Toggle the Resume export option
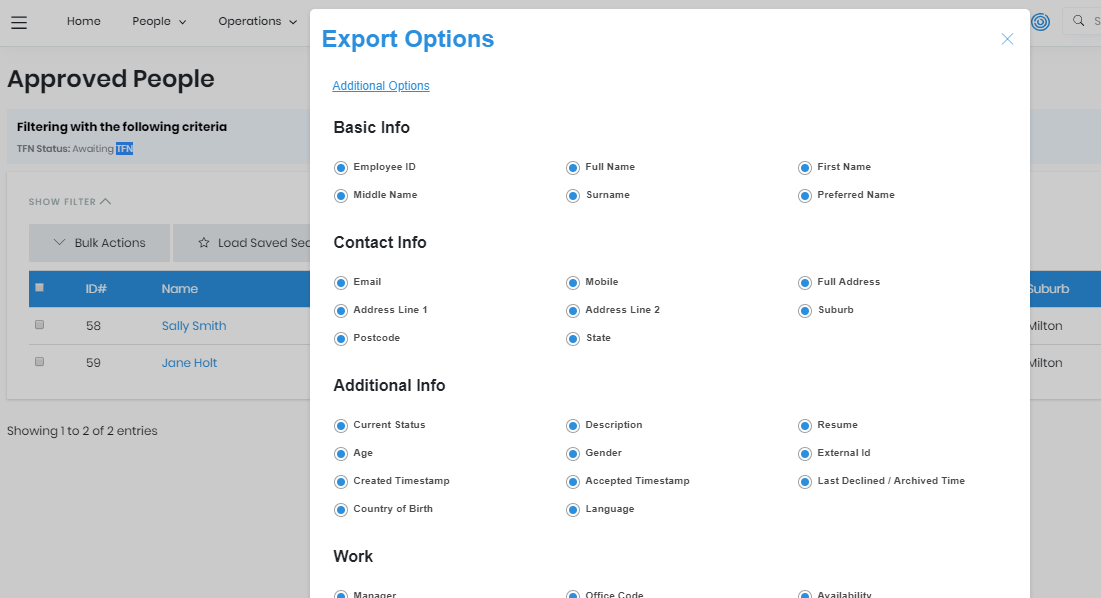 click(805, 426)
